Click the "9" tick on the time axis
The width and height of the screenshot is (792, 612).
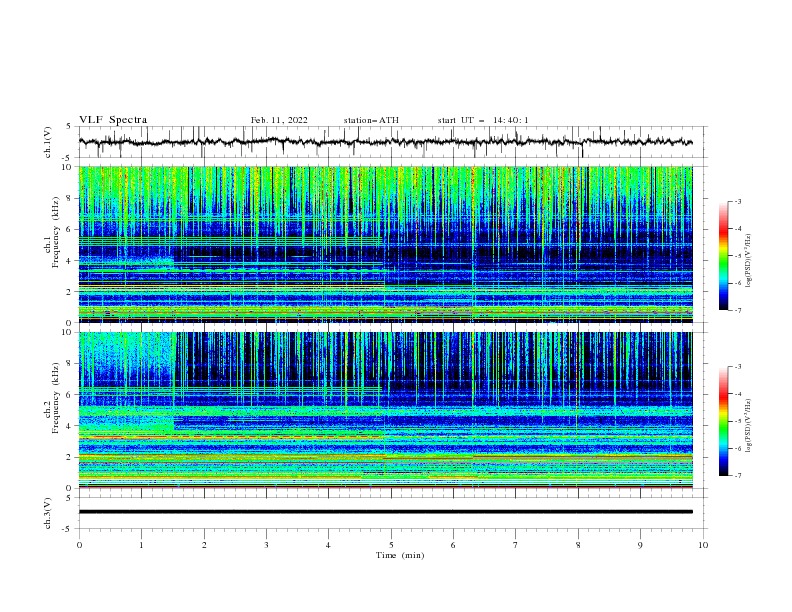(640, 545)
